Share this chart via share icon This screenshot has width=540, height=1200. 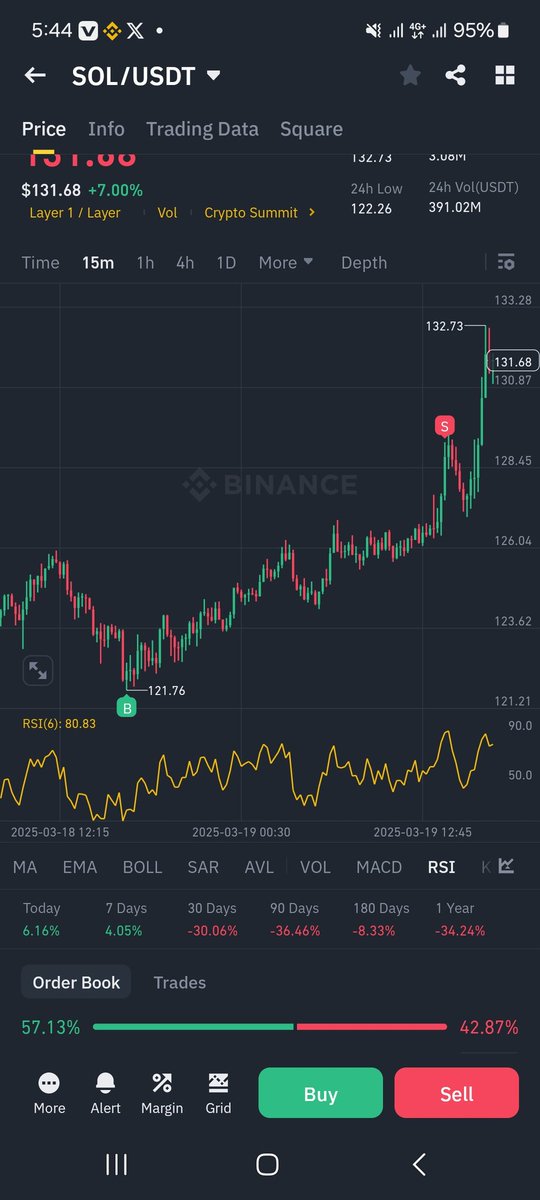coord(456,75)
